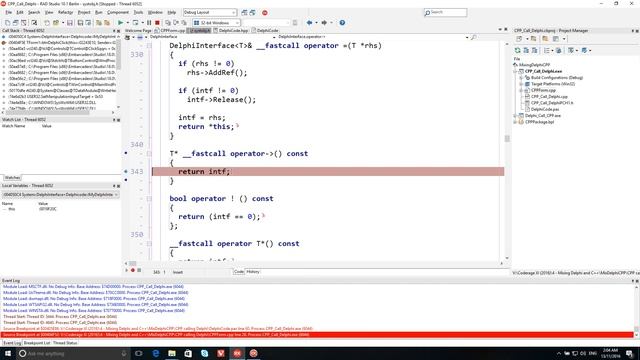
Task: Select CPP_Call_DelphiPCH1.h in Project Manager
Action: [x=552, y=103]
